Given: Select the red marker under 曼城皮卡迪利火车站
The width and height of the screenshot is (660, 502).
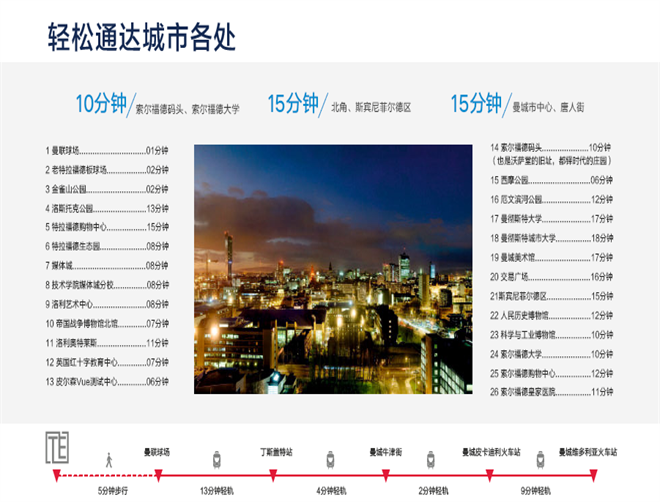Looking at the screenshot, I should 490,475.
